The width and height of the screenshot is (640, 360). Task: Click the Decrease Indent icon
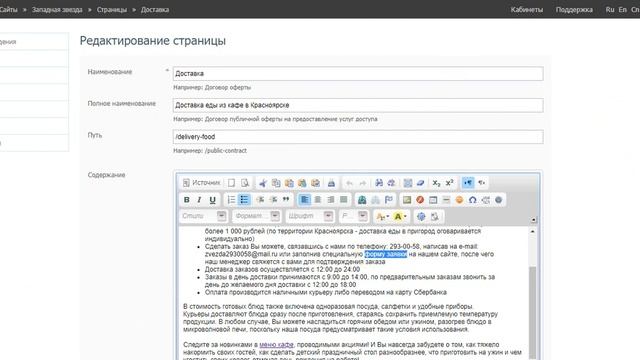tap(260, 200)
